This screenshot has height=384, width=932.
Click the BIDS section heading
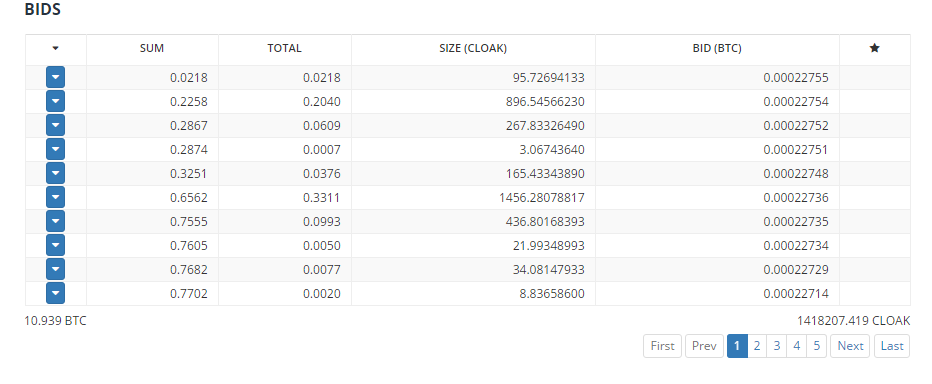43,10
